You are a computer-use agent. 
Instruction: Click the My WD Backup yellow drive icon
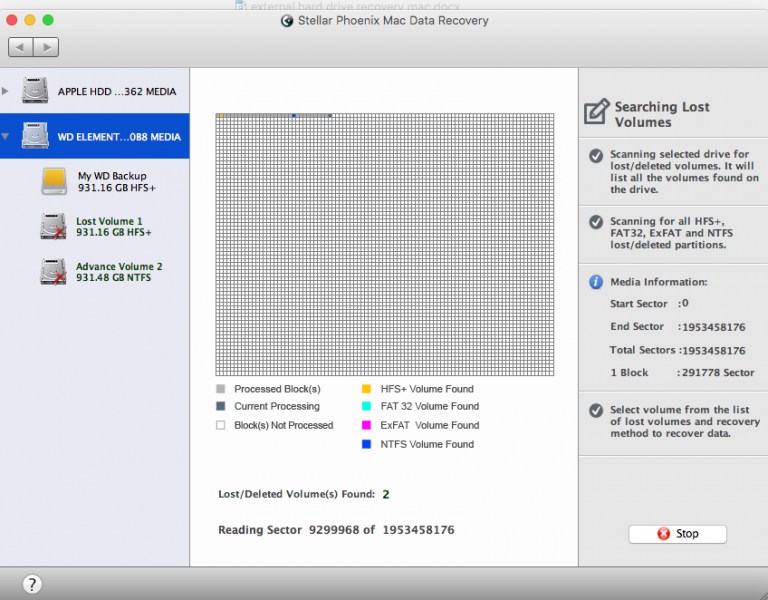coord(54,181)
